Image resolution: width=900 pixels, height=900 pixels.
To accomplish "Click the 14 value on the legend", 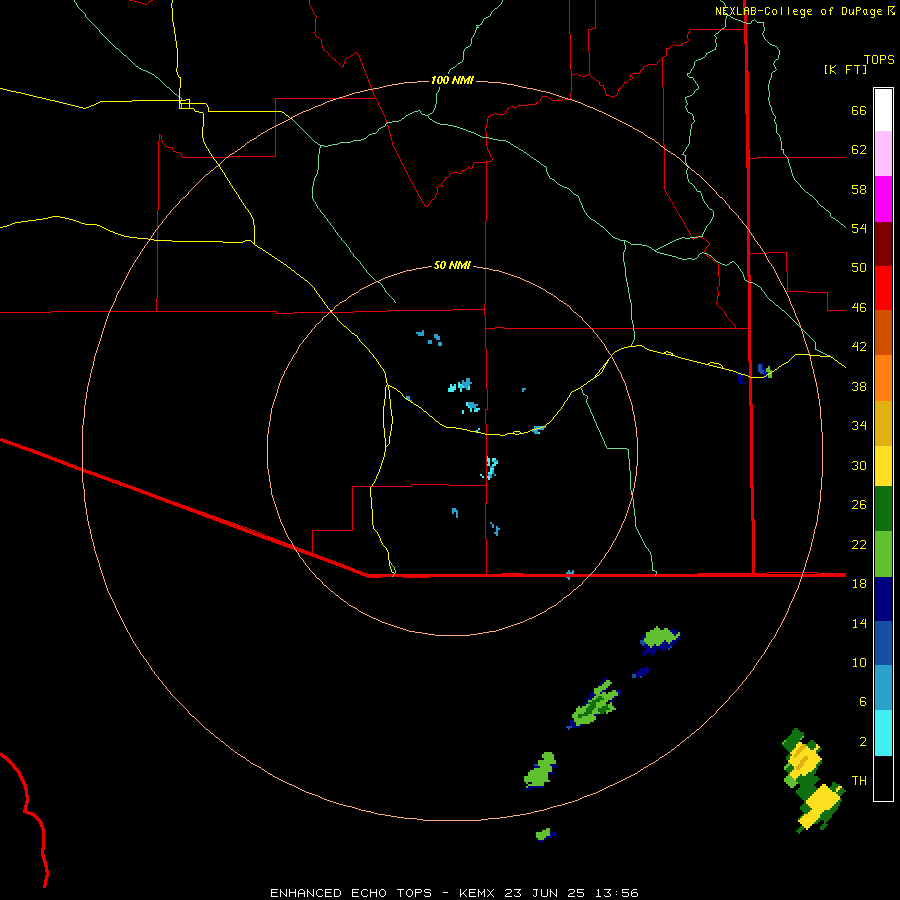I will (x=859, y=623).
